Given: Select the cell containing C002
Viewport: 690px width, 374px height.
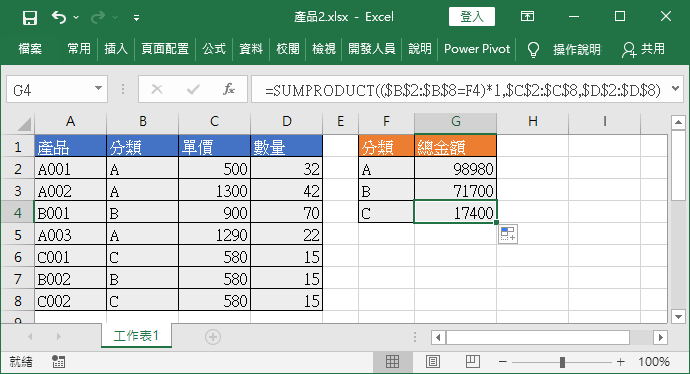Looking at the screenshot, I should click(x=70, y=301).
